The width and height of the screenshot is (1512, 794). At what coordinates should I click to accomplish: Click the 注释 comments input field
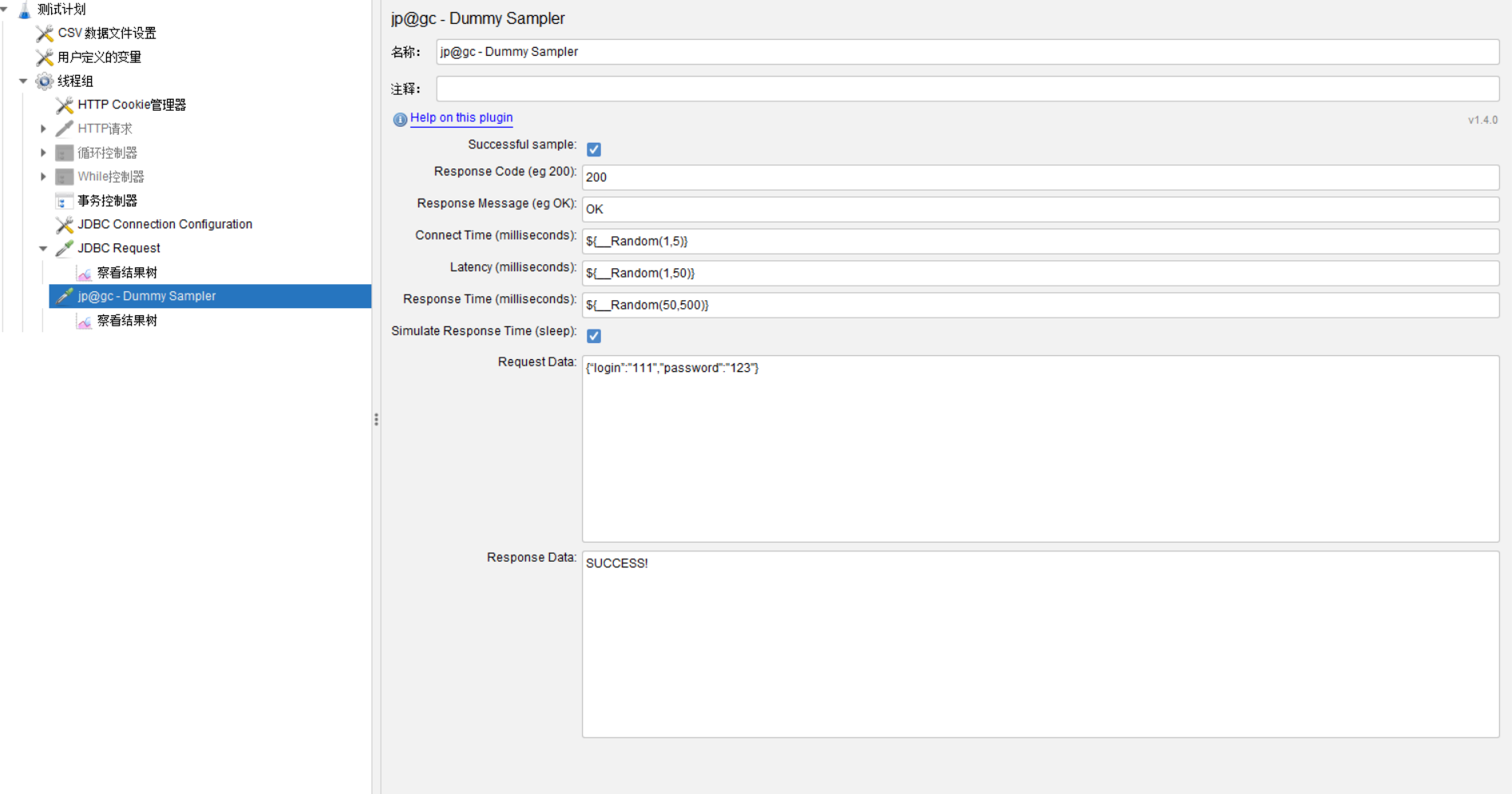(x=968, y=89)
